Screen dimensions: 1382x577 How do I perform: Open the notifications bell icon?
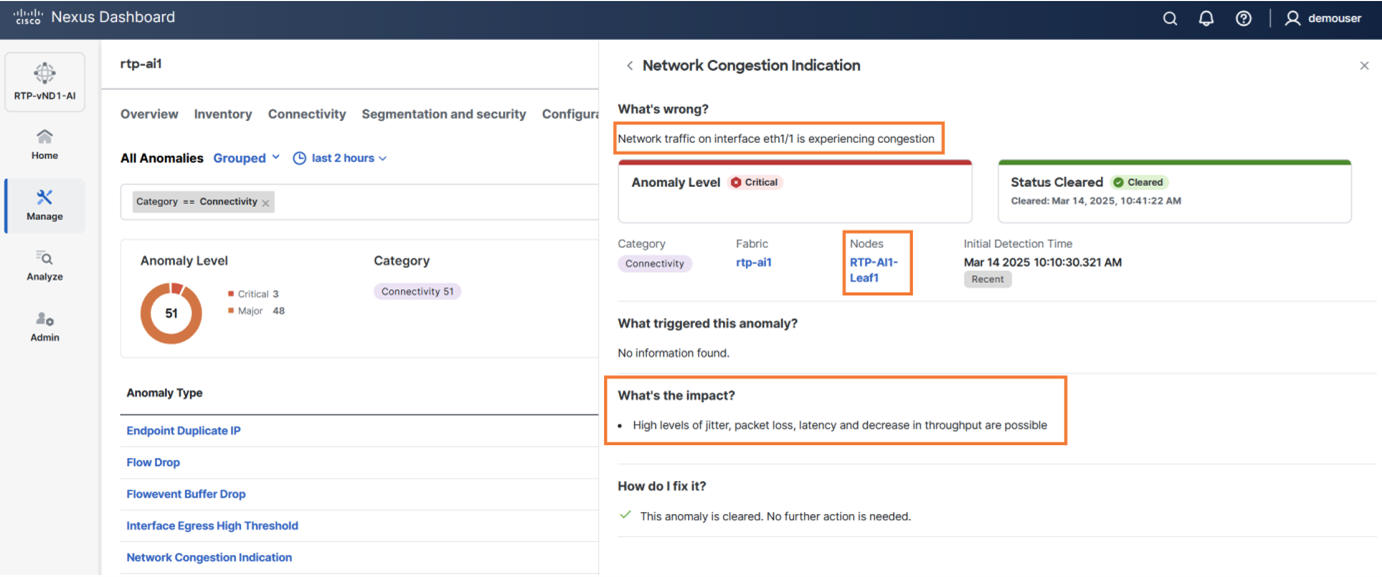(x=1206, y=18)
